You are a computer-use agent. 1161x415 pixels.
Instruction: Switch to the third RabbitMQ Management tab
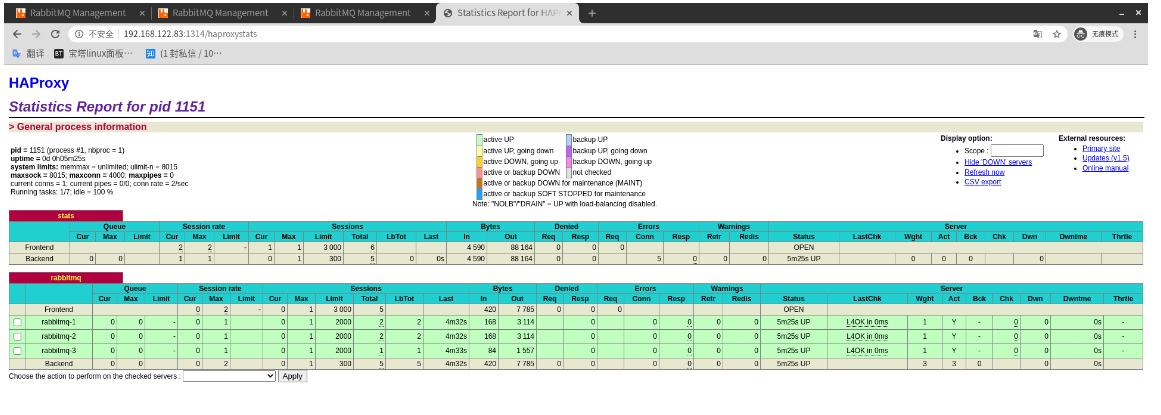click(x=364, y=13)
